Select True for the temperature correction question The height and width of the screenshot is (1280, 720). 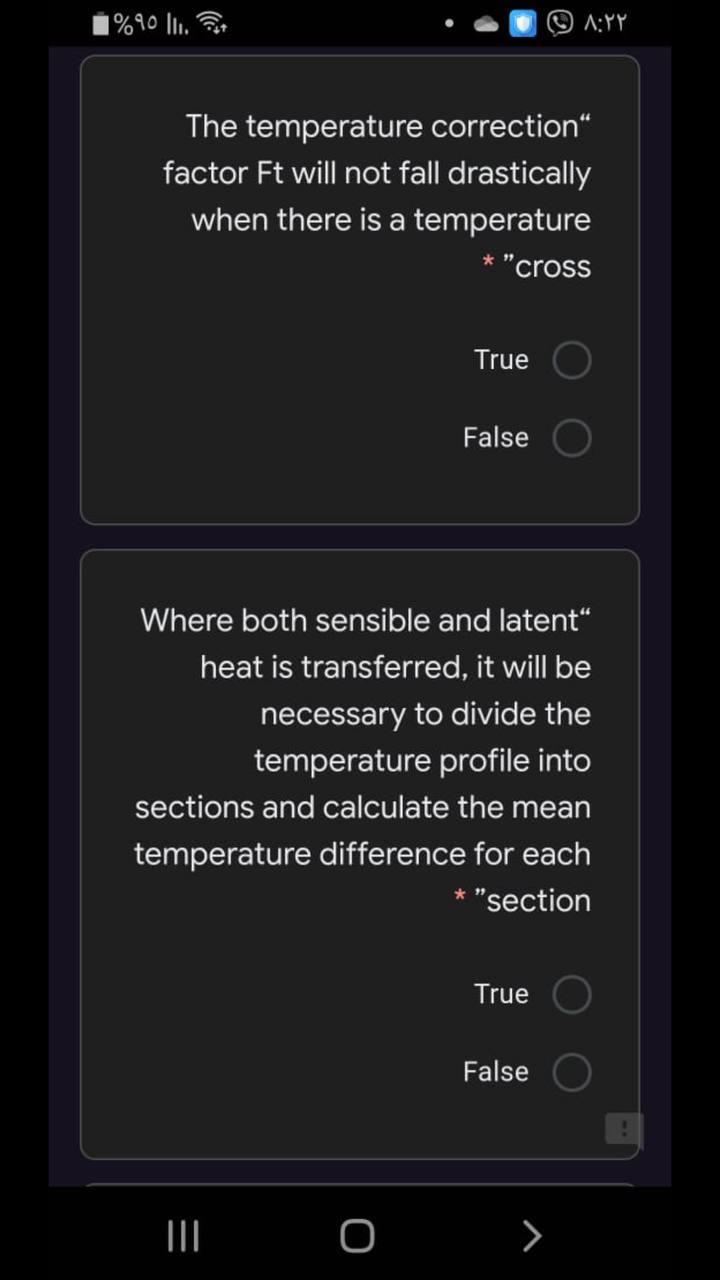(571, 359)
